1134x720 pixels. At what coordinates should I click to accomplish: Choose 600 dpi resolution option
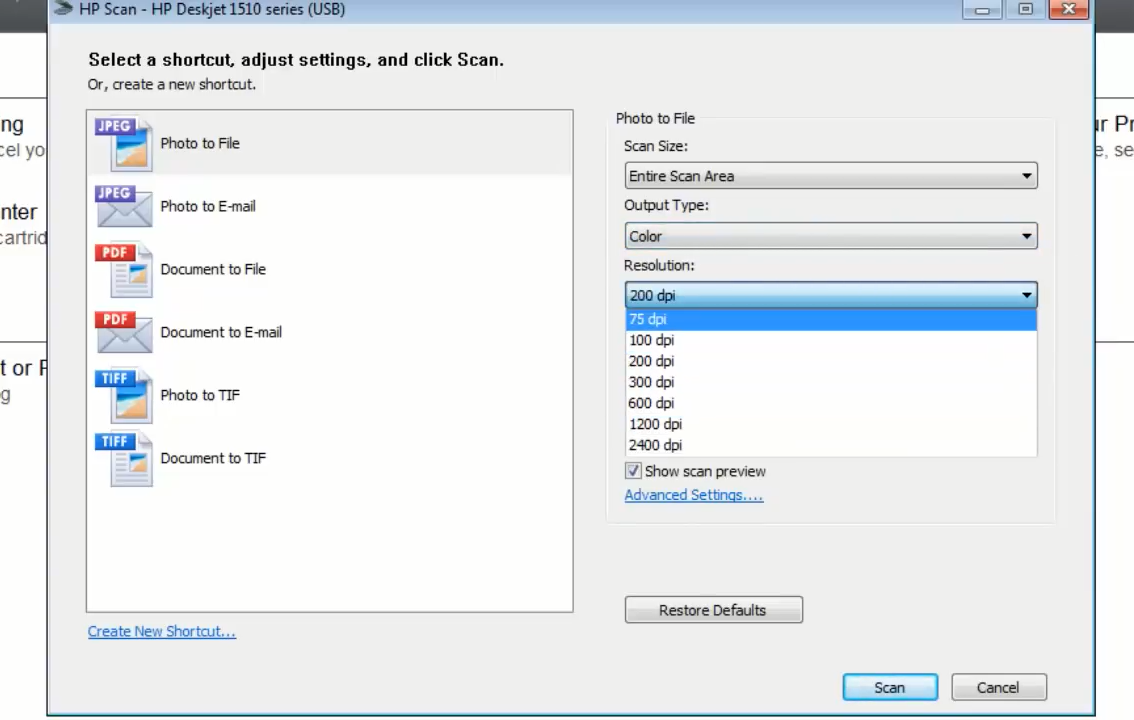click(x=830, y=403)
